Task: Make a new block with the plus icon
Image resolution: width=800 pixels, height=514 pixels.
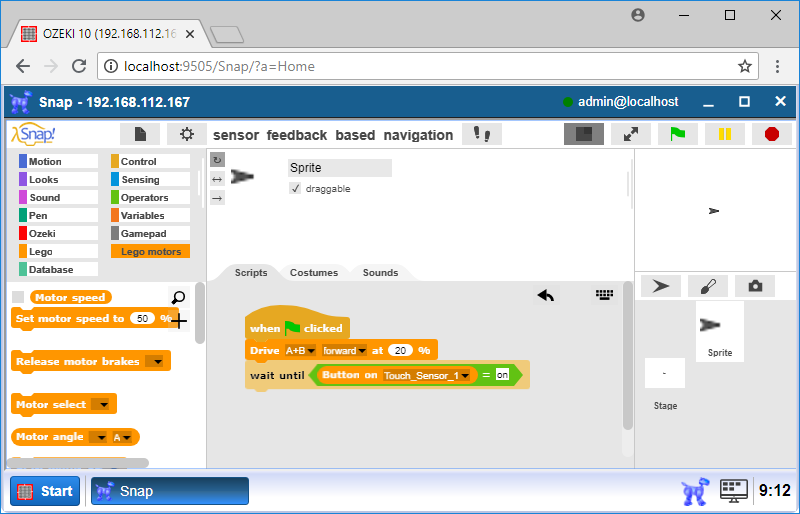Action: tap(179, 321)
